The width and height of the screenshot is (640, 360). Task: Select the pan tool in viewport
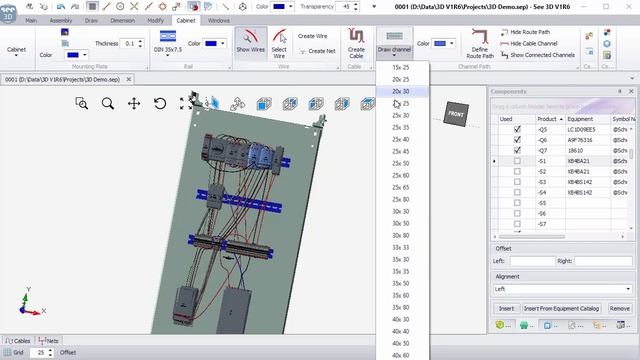(134, 103)
